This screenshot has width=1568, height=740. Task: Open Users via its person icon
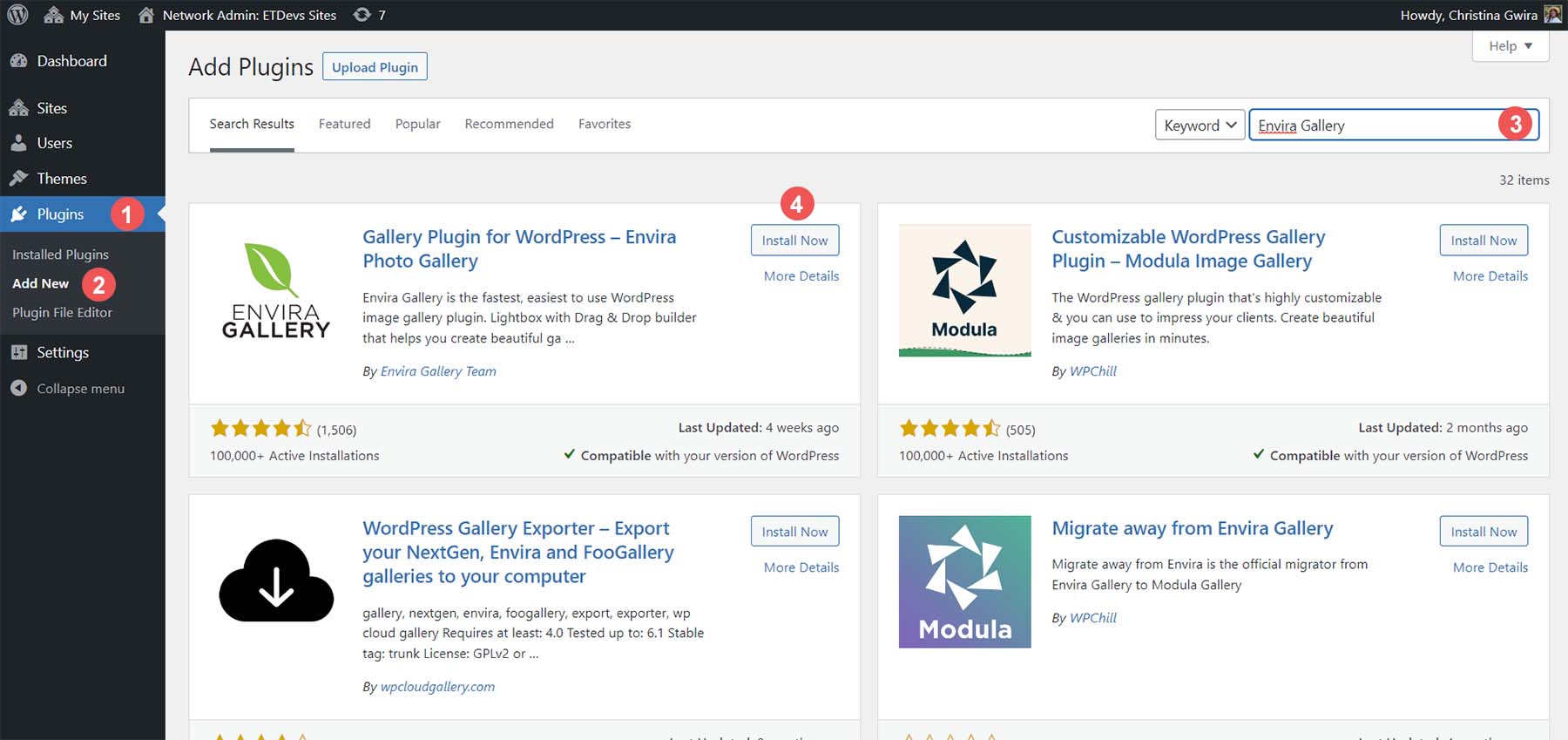pos(18,143)
